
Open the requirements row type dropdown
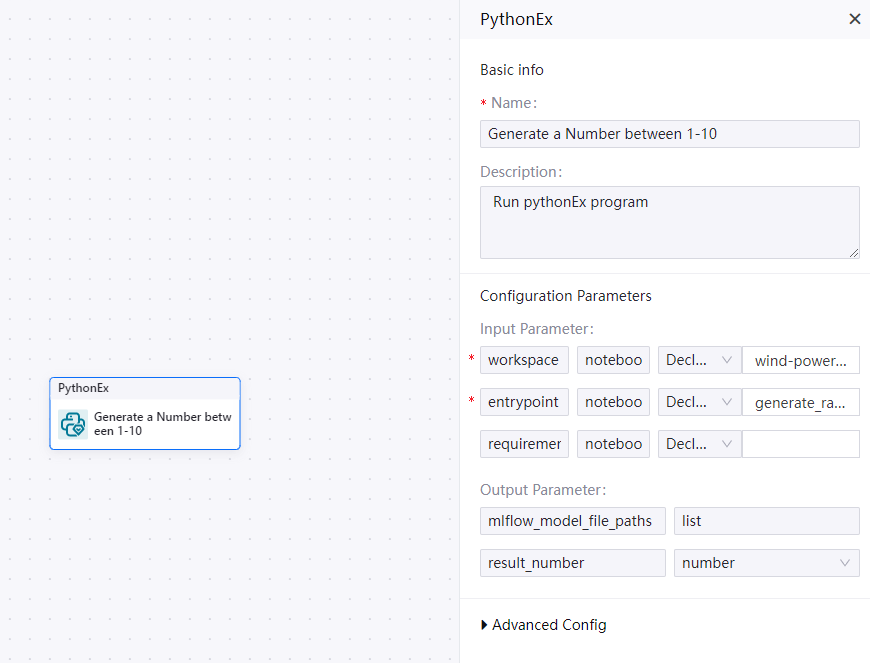coord(699,444)
